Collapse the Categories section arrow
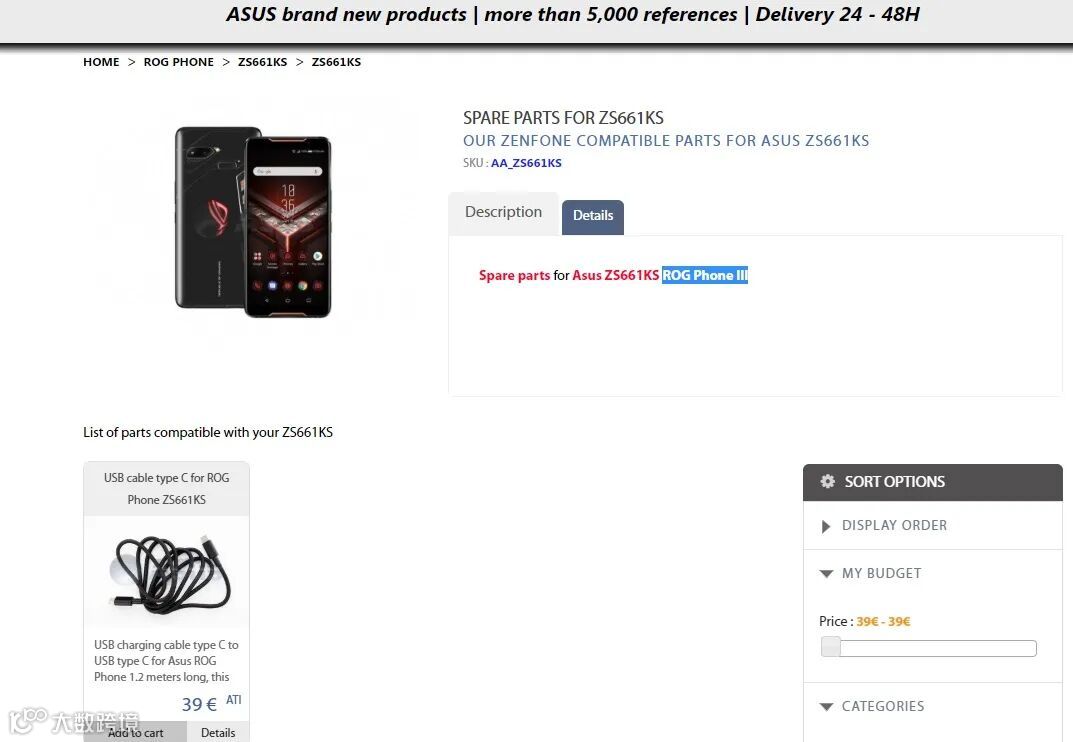This screenshot has height=742, width=1073. coord(826,706)
